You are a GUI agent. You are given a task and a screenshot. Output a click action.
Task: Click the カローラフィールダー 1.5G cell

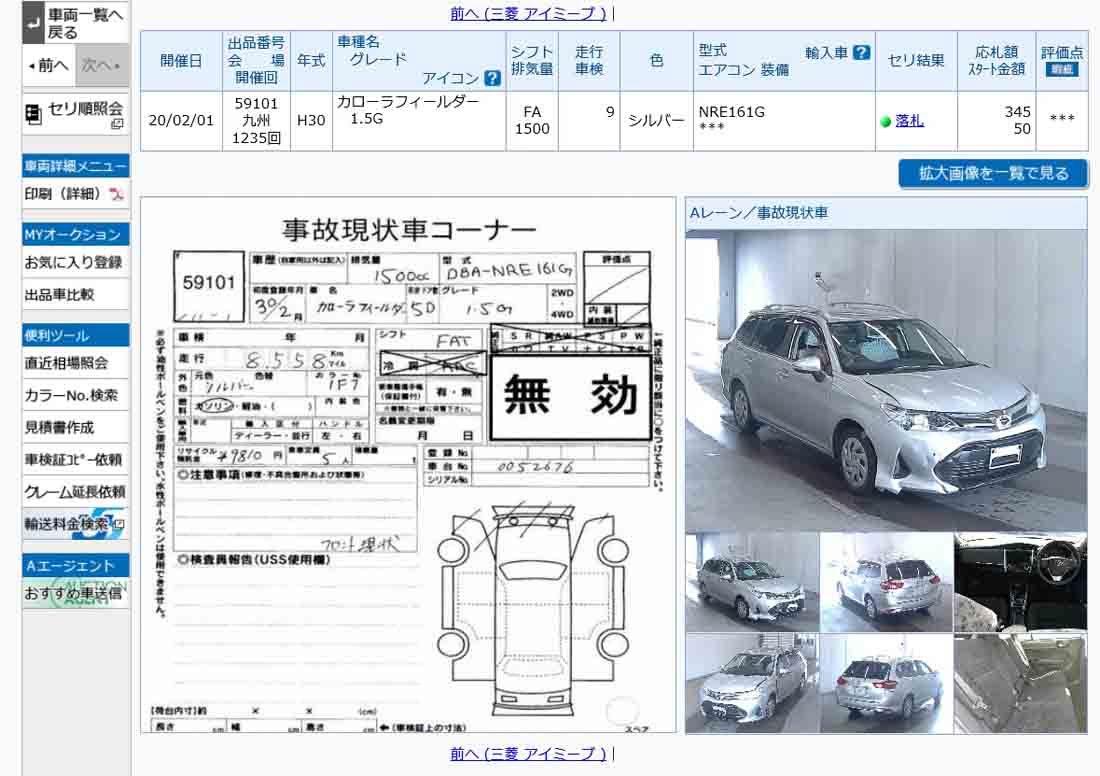419,121
